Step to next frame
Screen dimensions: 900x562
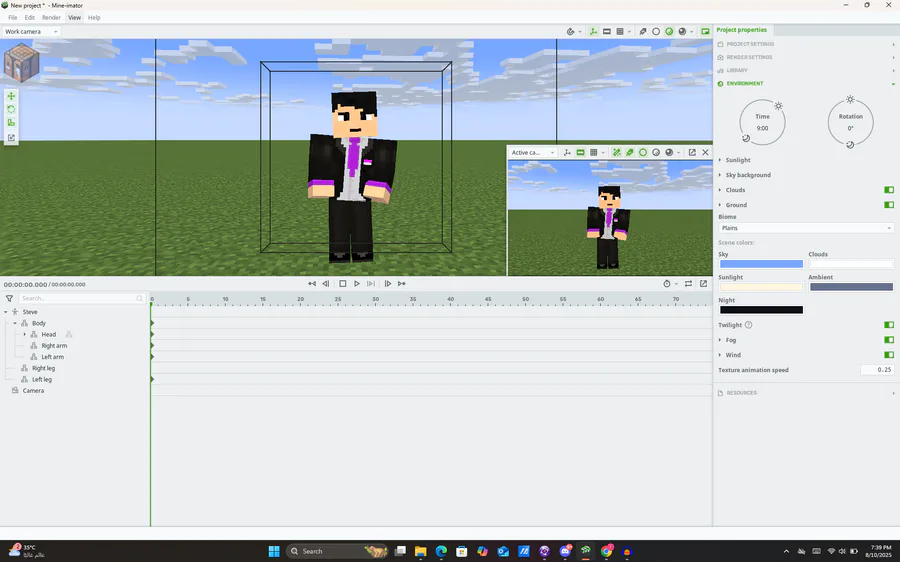click(x=388, y=284)
